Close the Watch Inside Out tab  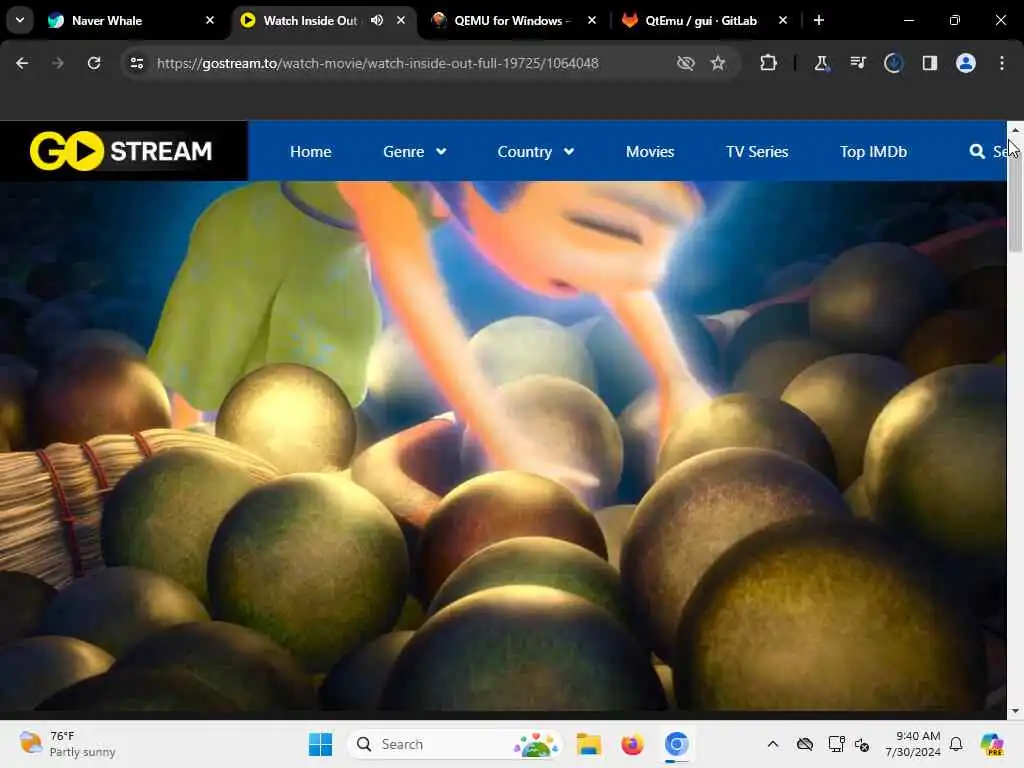(401, 21)
